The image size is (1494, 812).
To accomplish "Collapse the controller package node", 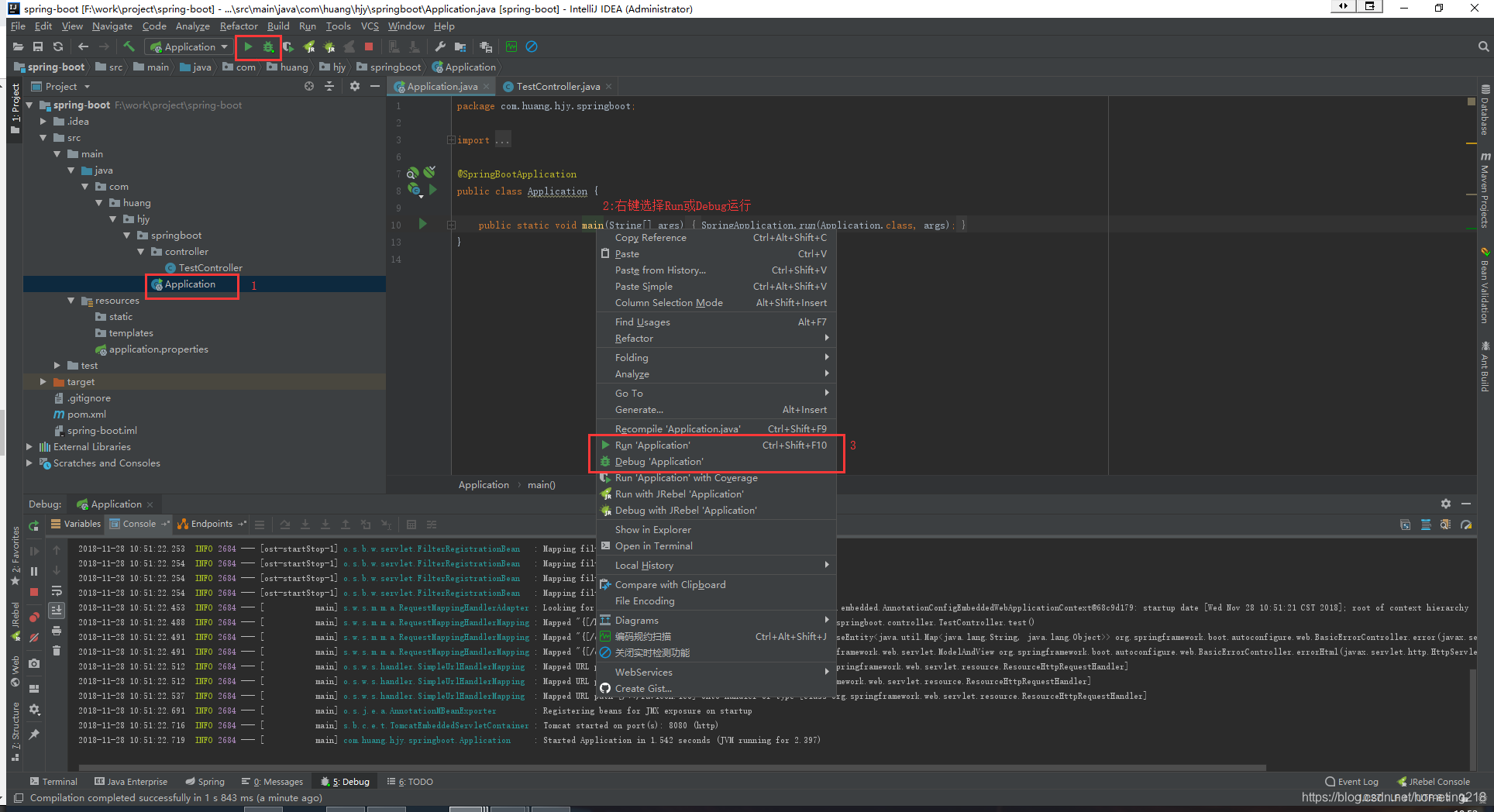I will [142, 252].
